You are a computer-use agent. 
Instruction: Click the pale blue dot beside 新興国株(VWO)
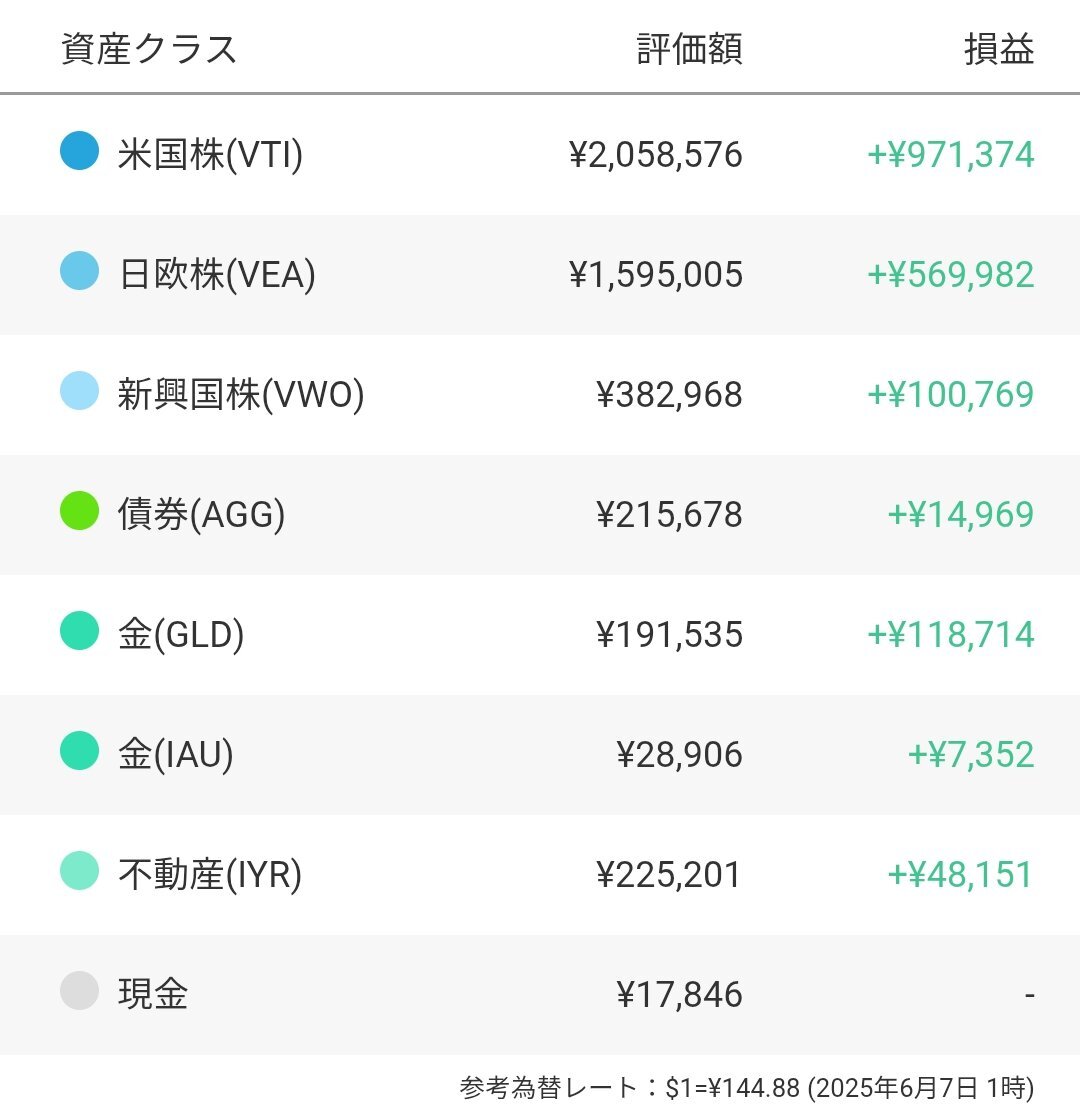[x=79, y=390]
